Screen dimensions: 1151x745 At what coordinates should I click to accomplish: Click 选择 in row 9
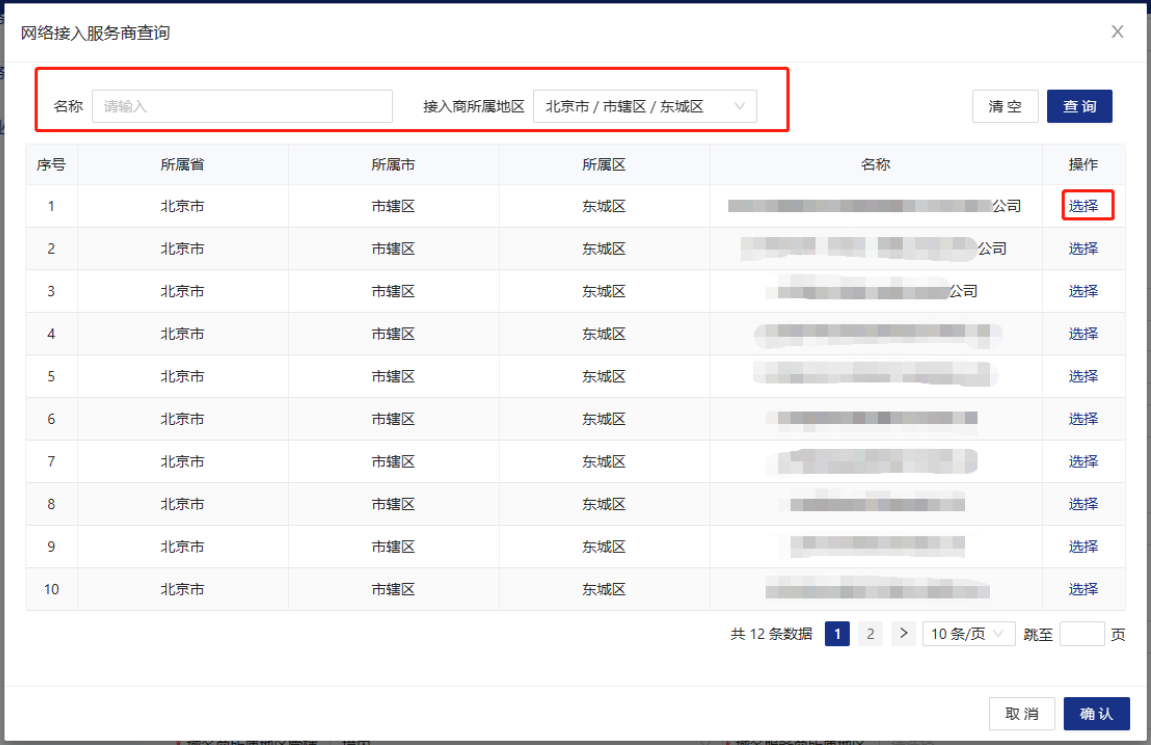point(1083,547)
